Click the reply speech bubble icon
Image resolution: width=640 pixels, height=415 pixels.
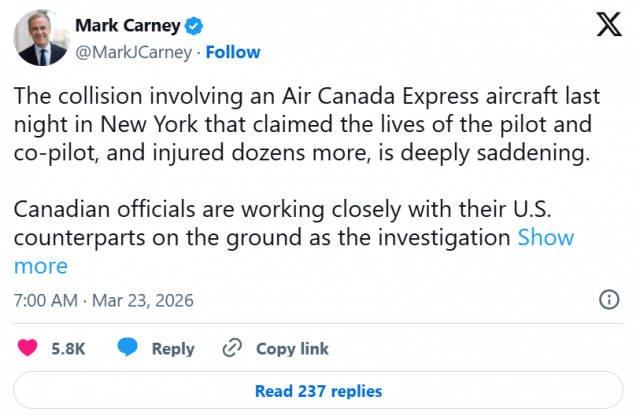point(127,348)
